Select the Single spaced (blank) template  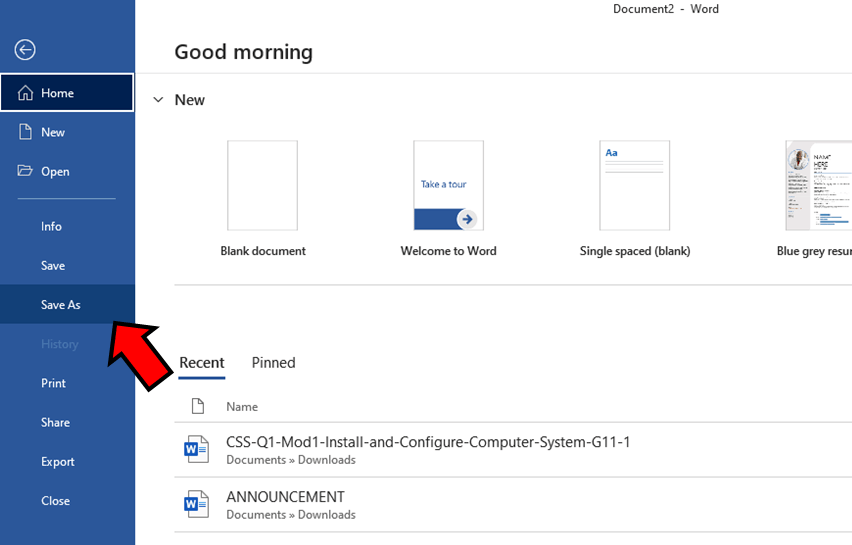pyautogui.click(x=635, y=185)
